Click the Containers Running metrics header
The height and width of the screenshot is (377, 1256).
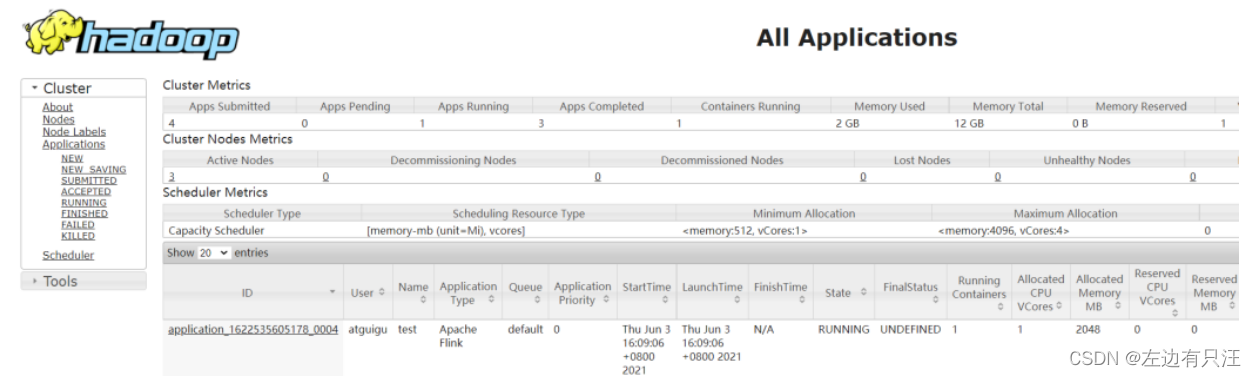pos(750,106)
